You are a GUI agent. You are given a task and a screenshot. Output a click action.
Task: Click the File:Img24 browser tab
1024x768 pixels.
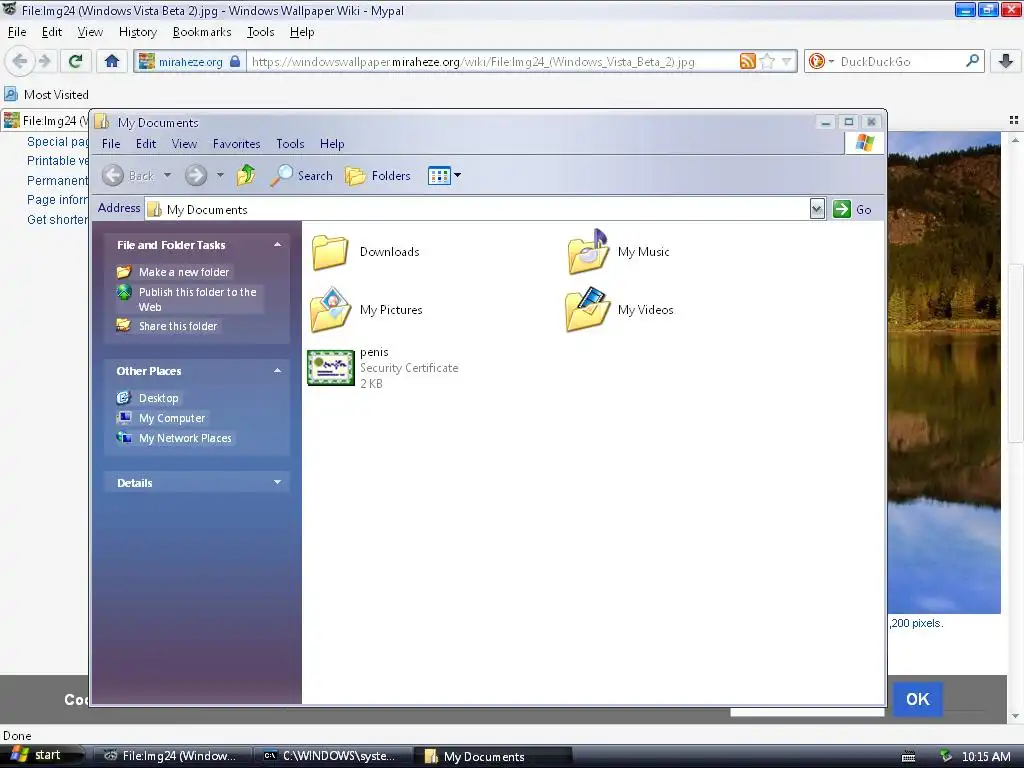(45, 121)
